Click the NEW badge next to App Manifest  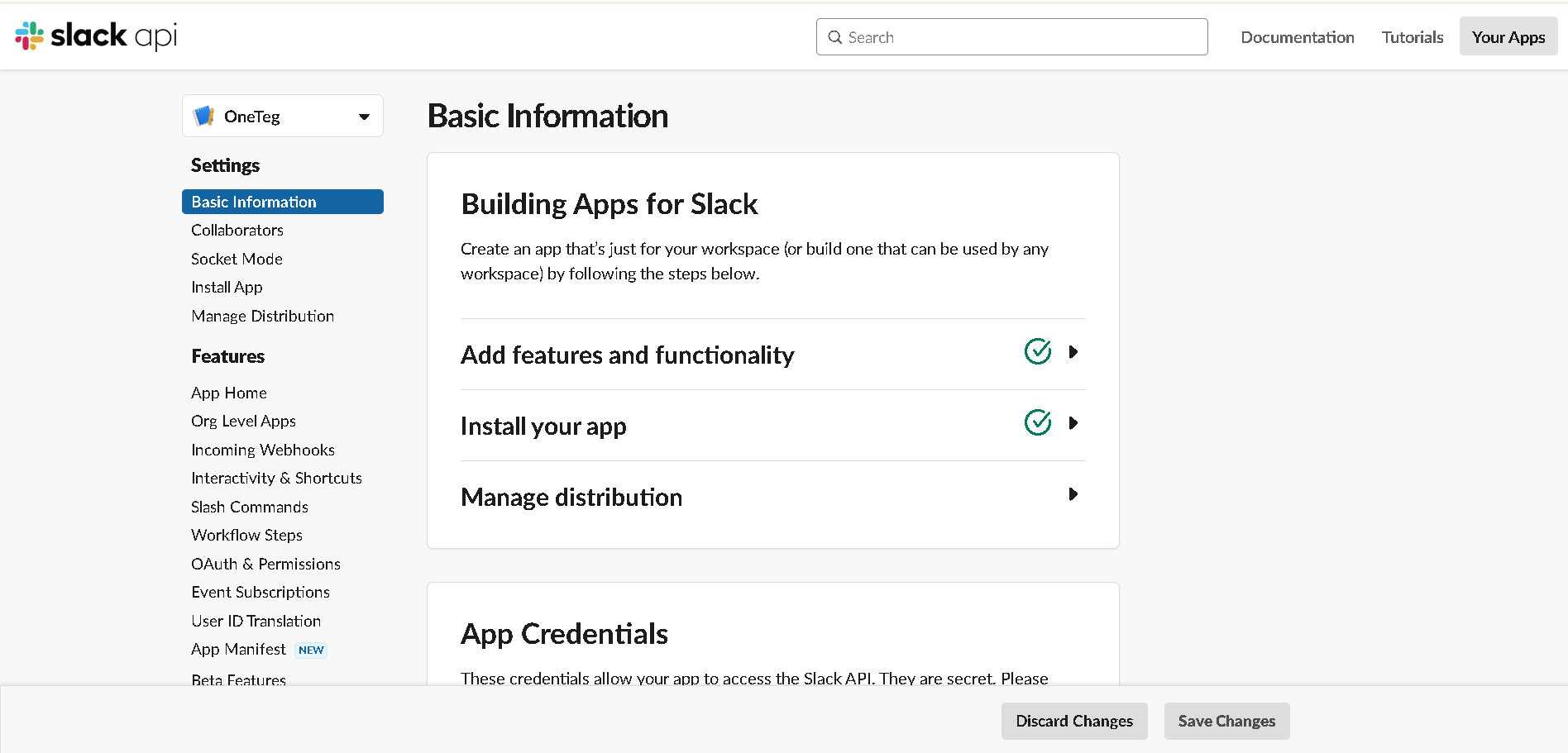pos(311,651)
